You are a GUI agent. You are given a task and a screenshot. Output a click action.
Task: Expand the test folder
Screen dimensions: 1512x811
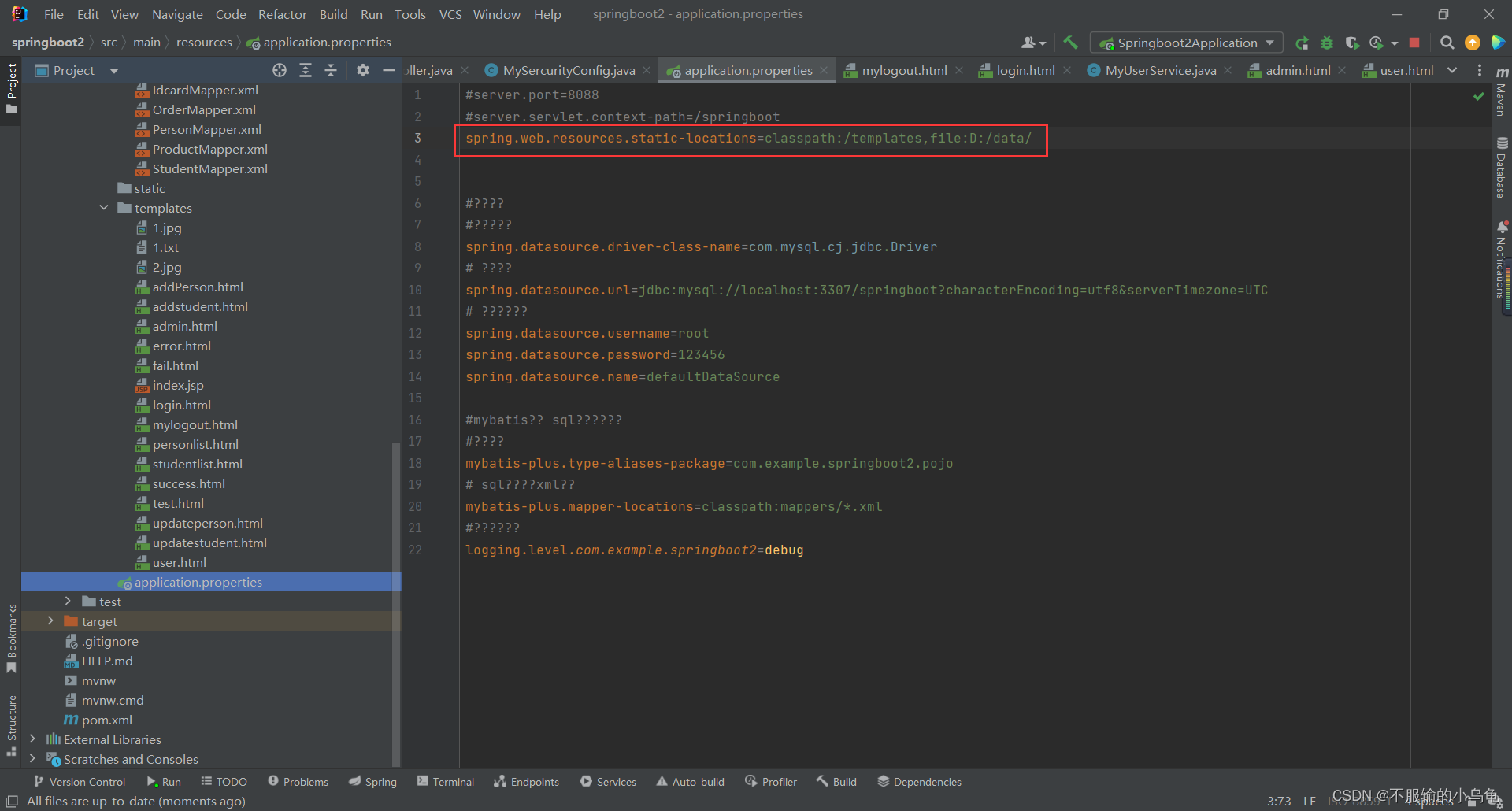68,602
